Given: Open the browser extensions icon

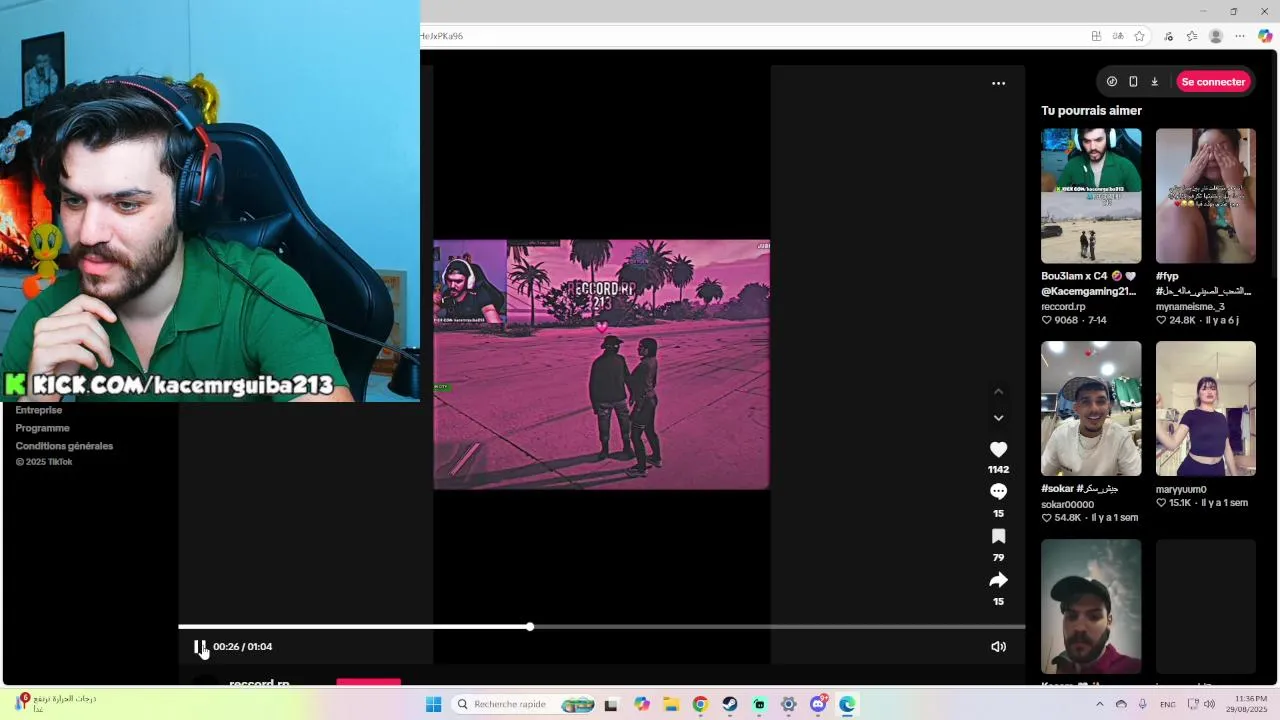Looking at the screenshot, I should (1168, 36).
